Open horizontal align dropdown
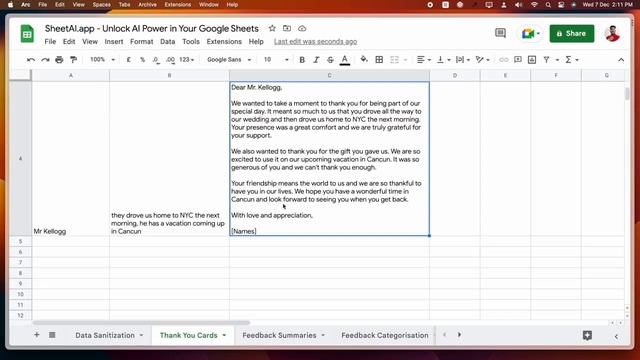640x360 pixels. click(x=424, y=60)
